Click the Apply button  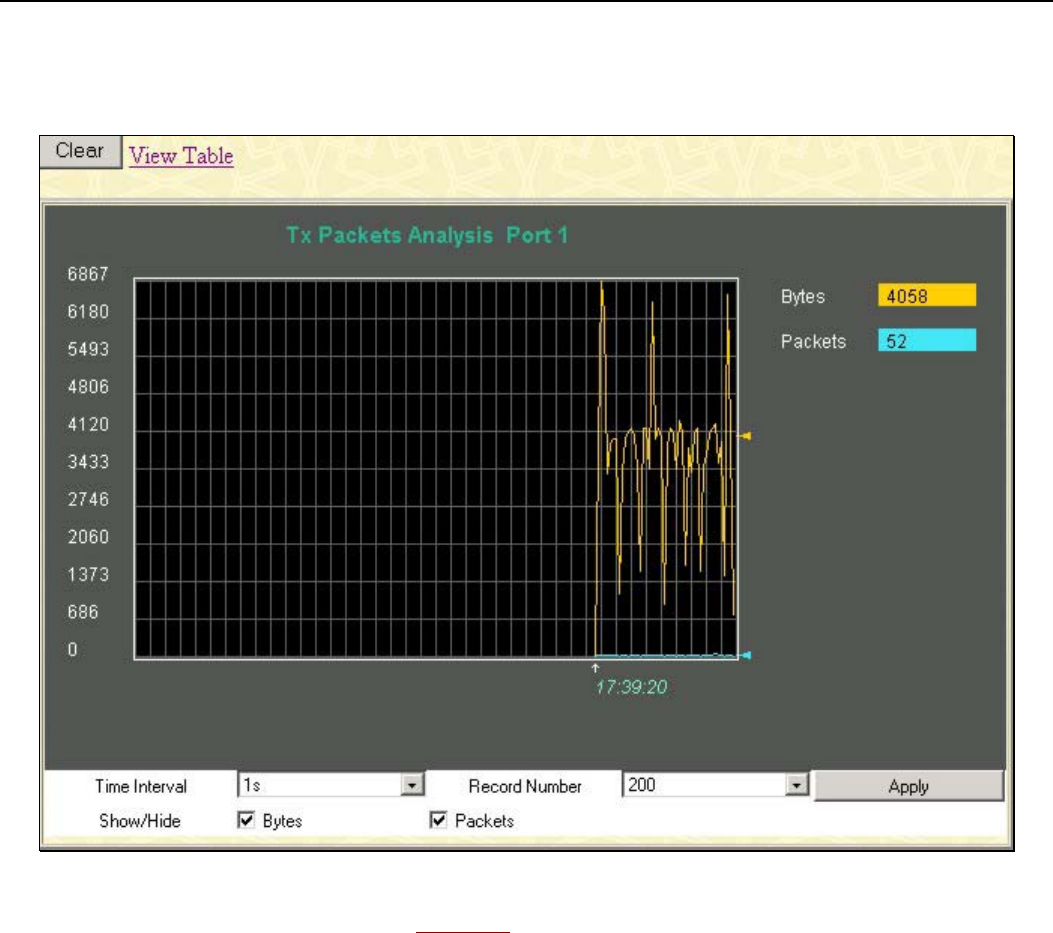908,787
